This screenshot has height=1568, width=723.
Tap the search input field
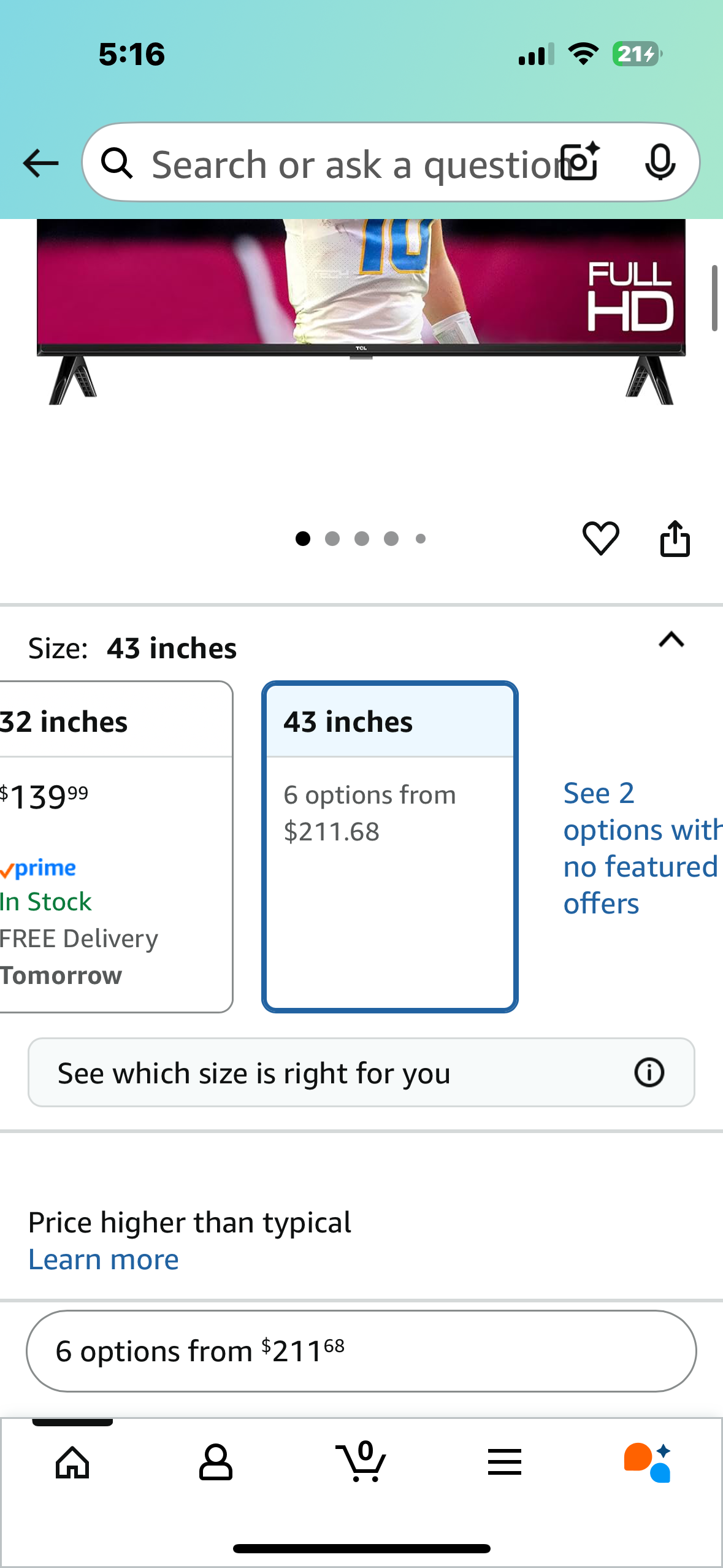click(x=350, y=164)
